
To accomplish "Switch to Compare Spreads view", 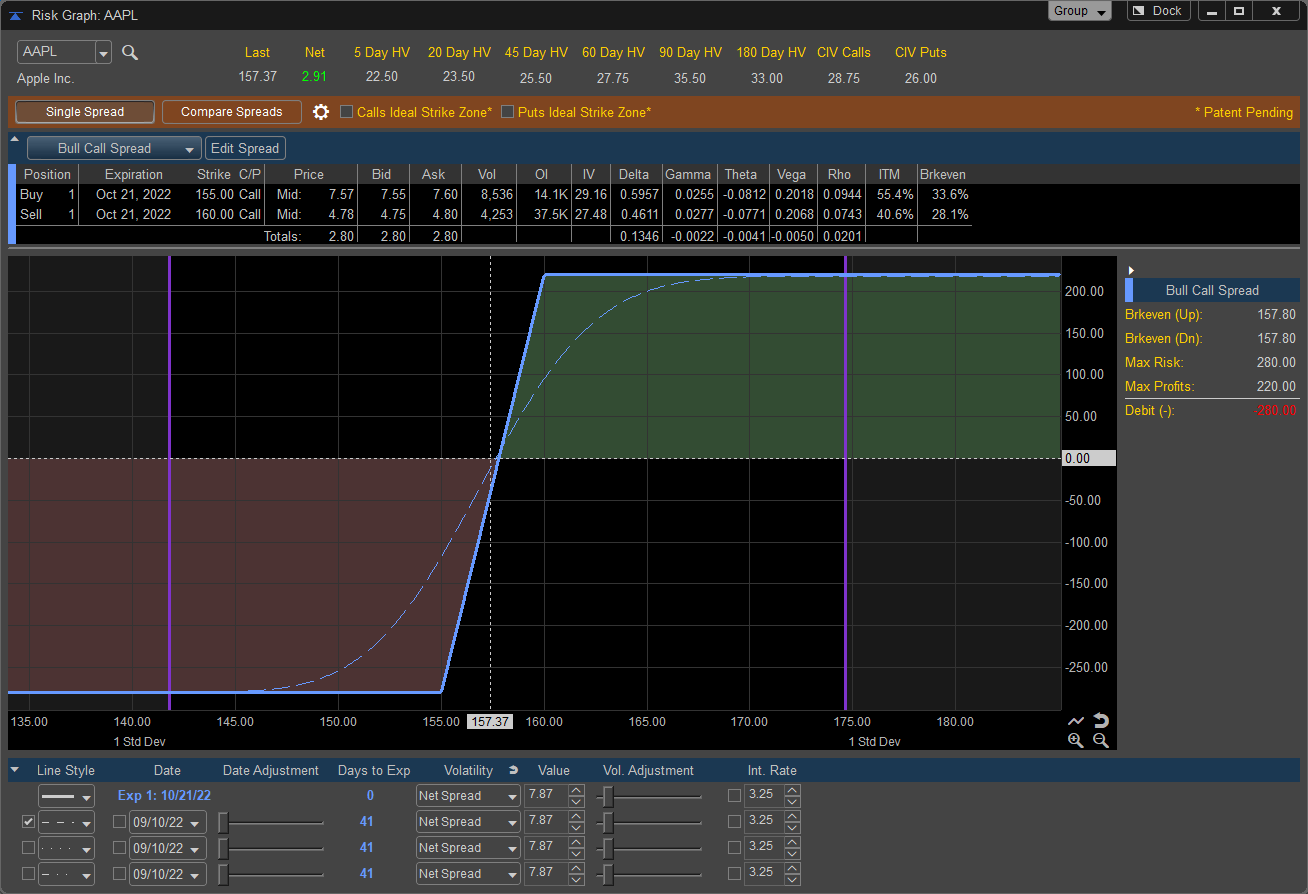I will pyautogui.click(x=232, y=112).
